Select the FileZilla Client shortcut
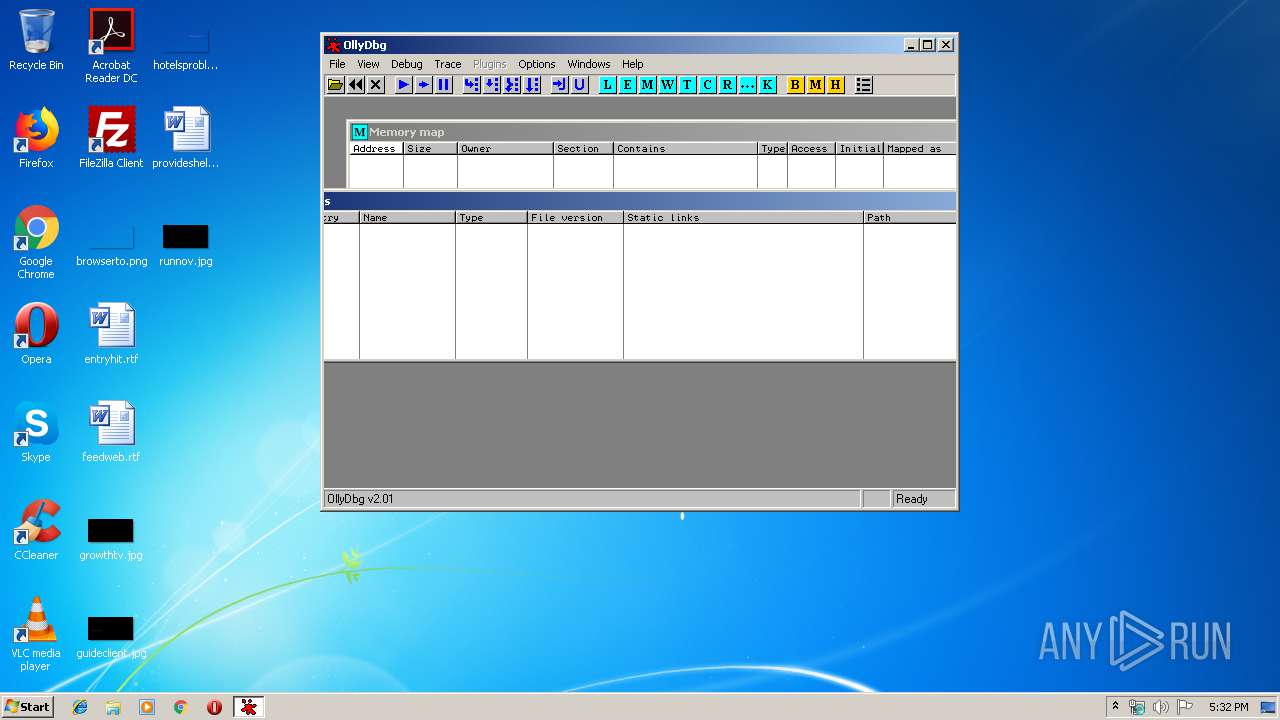This screenshot has width=1280, height=720. (111, 138)
